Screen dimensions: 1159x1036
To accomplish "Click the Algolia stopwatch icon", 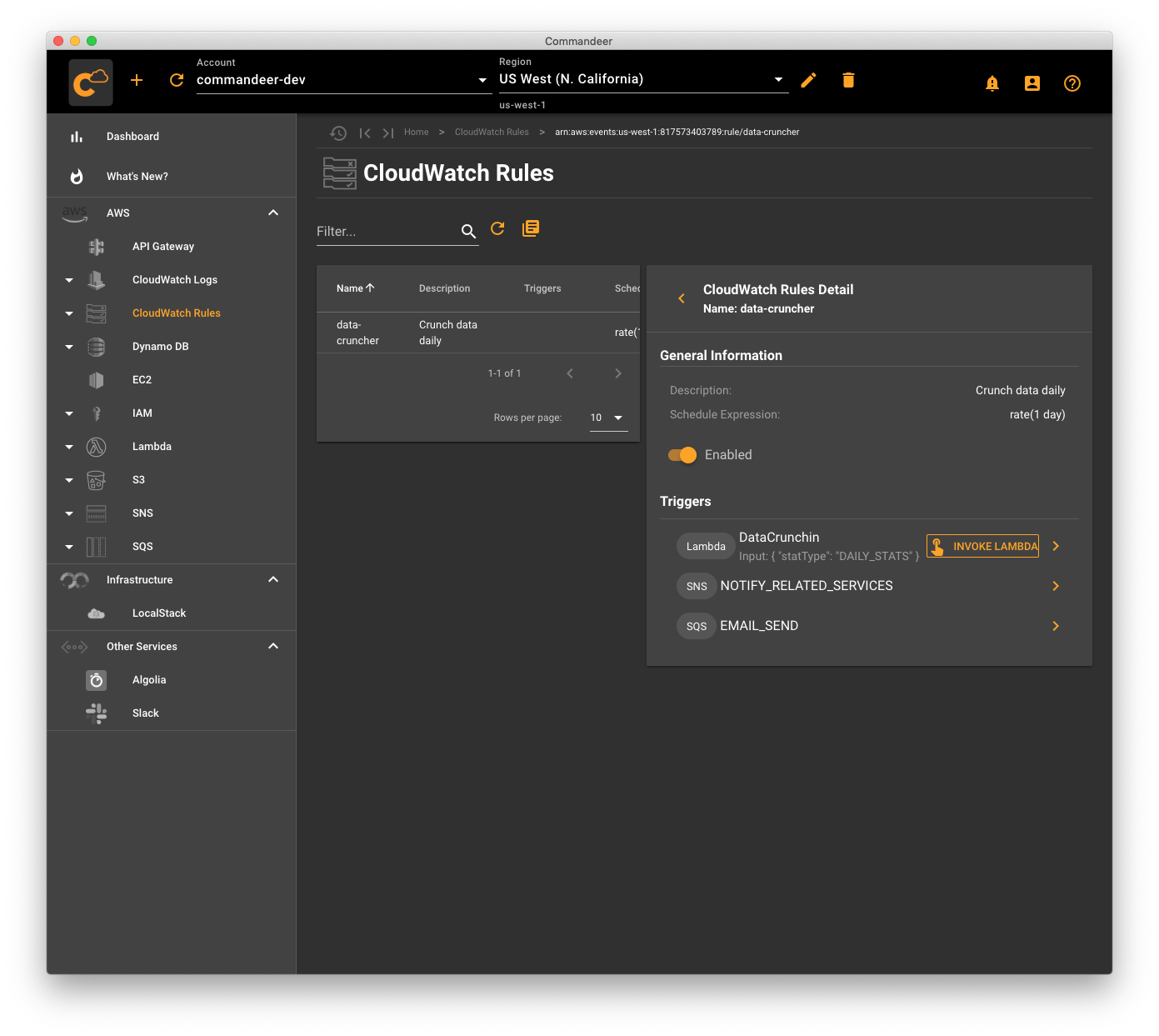I will point(97,680).
